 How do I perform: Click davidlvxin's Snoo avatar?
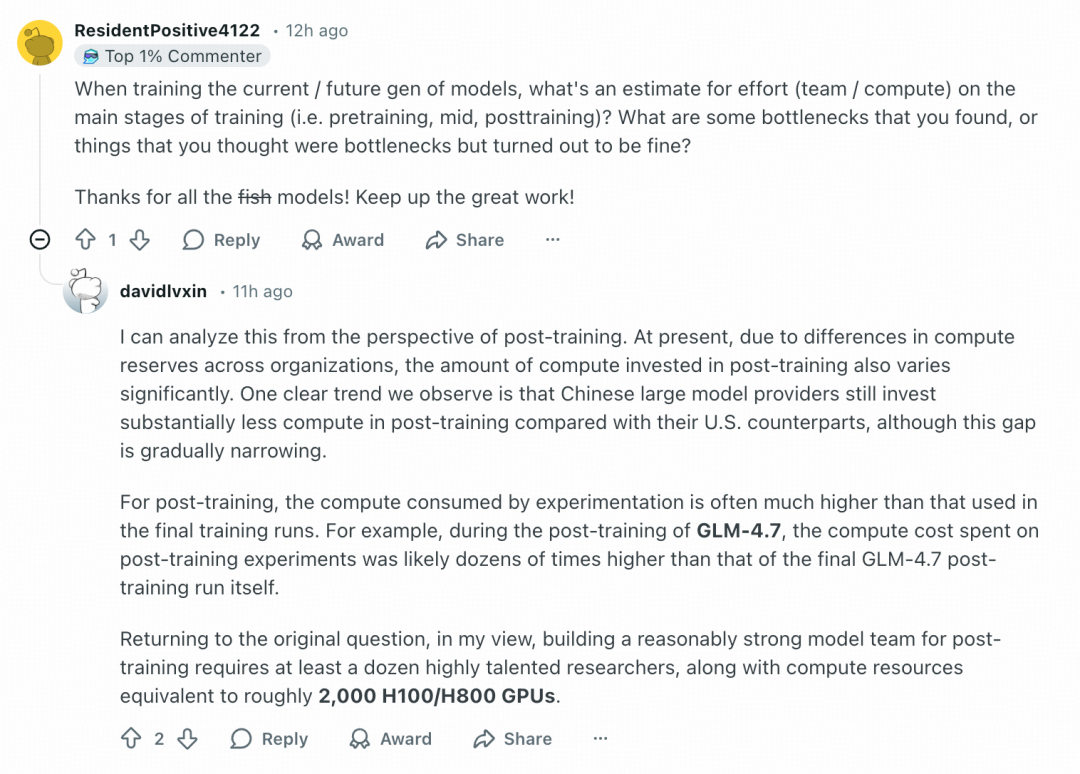85,291
